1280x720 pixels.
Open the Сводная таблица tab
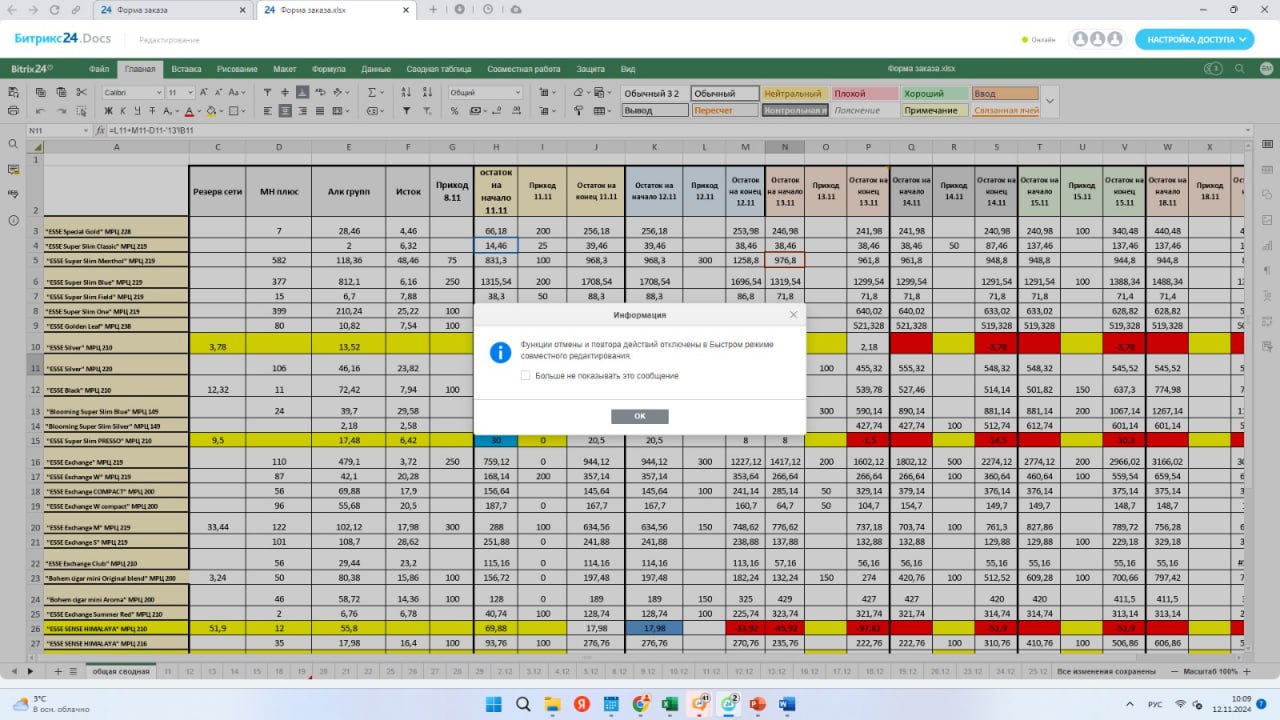tap(439, 69)
